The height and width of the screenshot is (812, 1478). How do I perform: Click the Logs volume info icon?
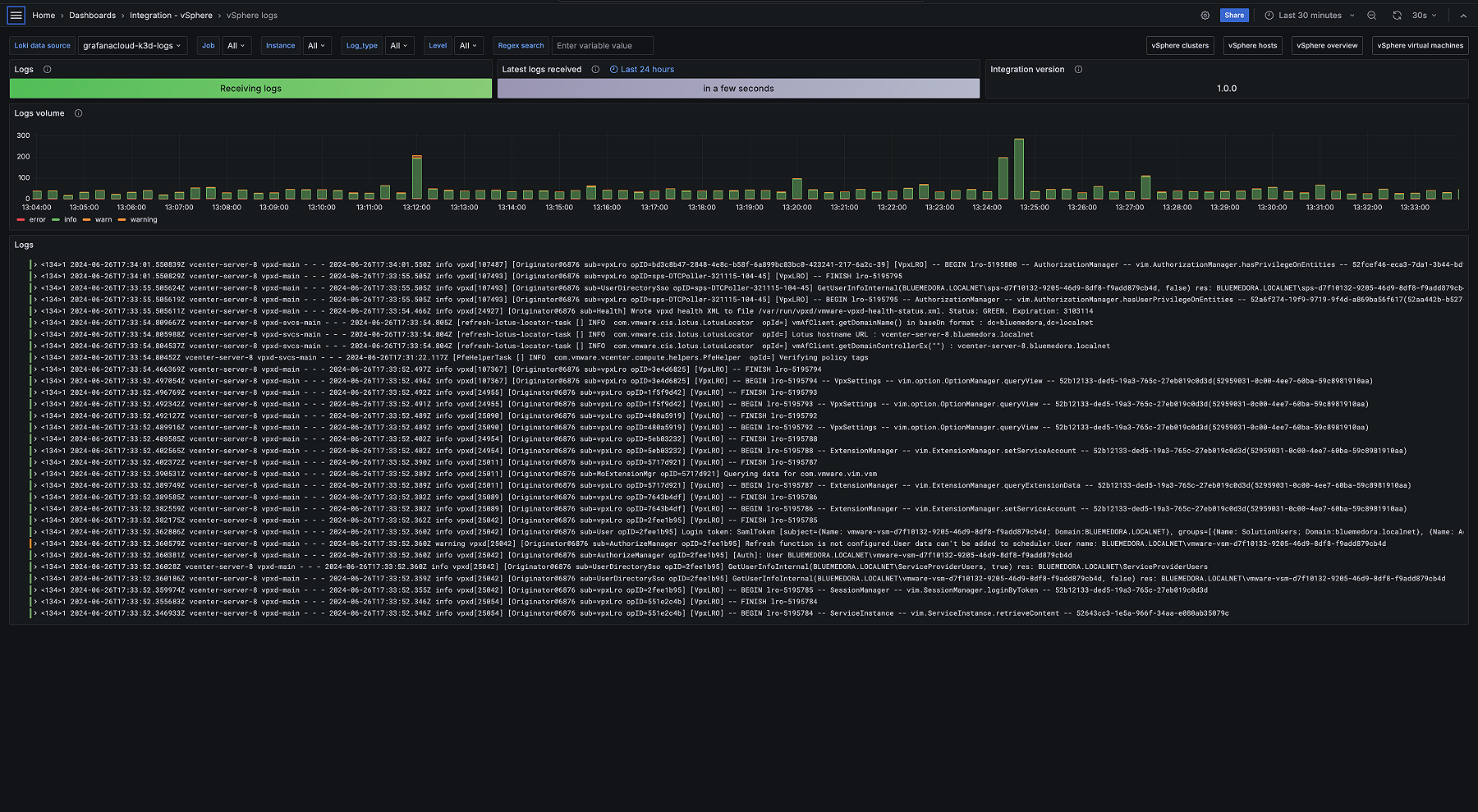78,113
